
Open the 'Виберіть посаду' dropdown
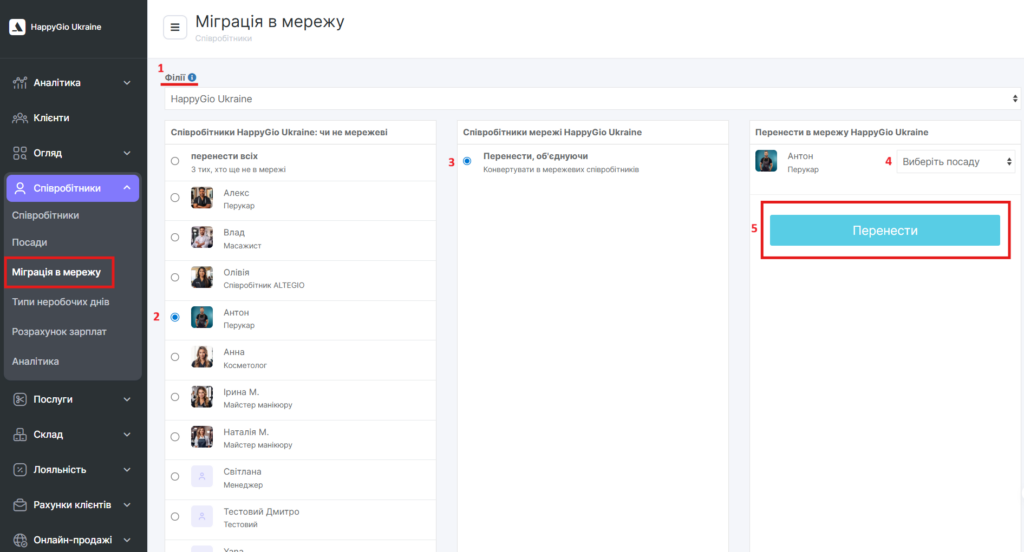click(x=956, y=161)
